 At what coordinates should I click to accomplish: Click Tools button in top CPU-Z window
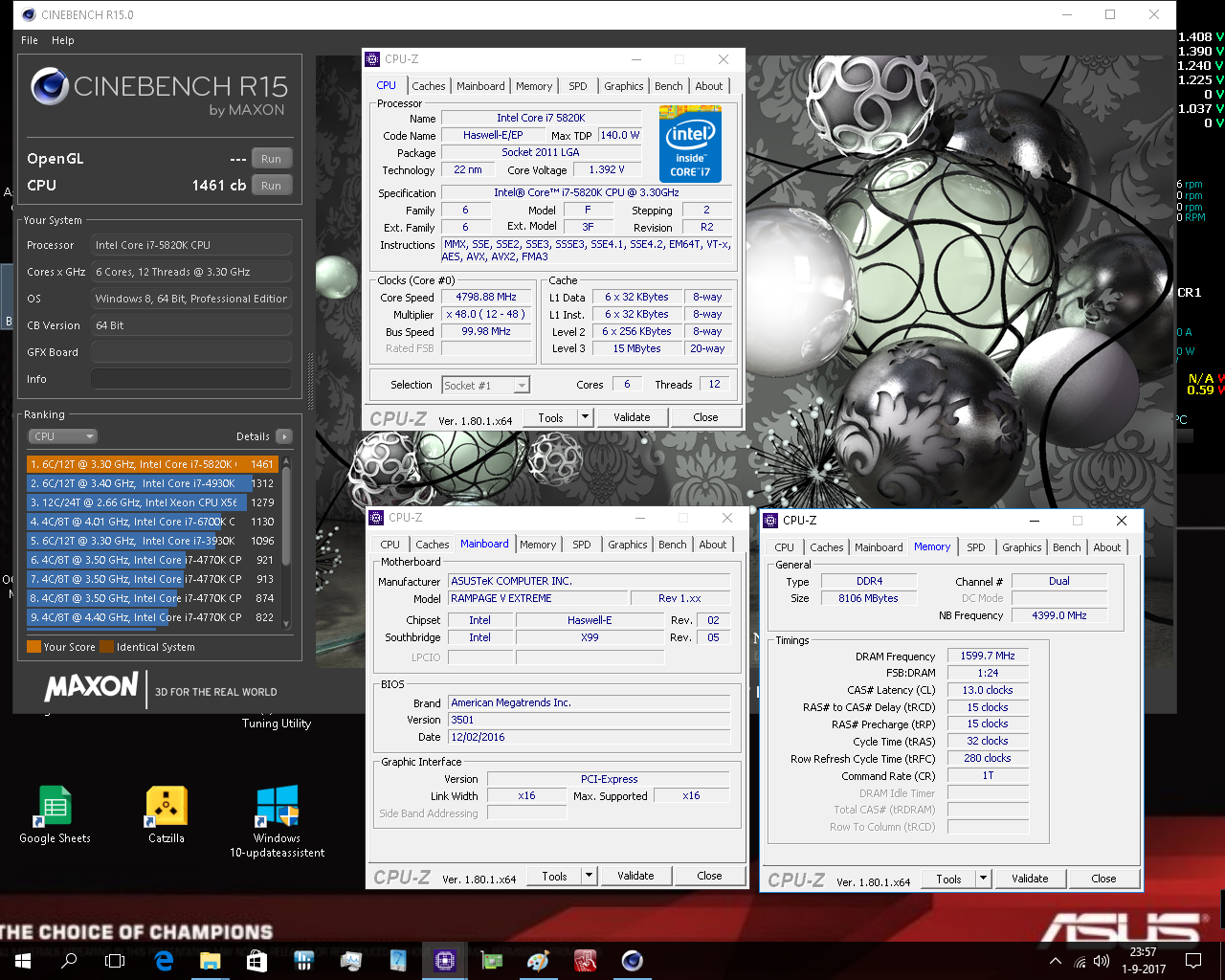coord(550,417)
